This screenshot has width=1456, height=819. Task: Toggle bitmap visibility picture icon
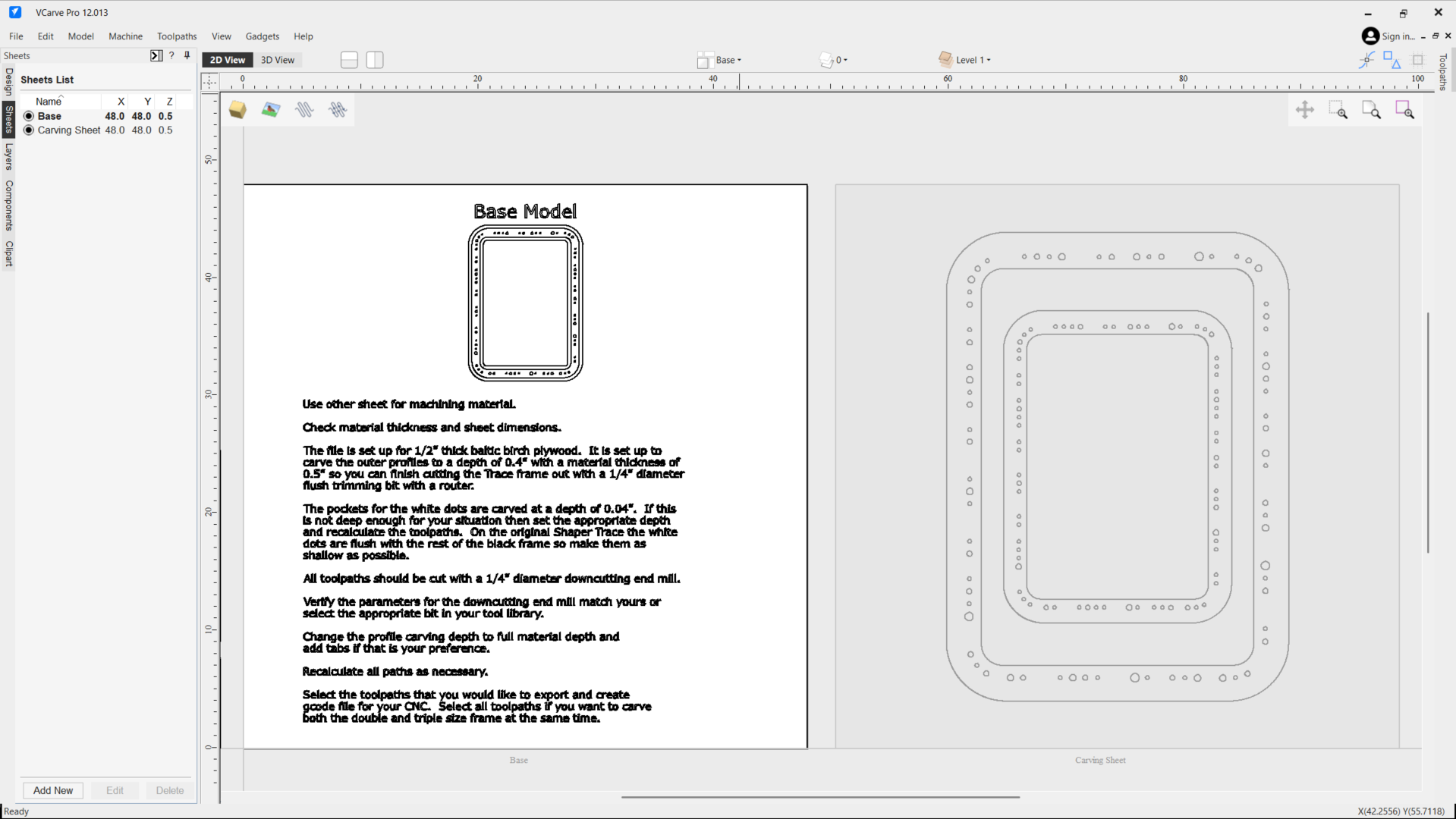coord(271,110)
